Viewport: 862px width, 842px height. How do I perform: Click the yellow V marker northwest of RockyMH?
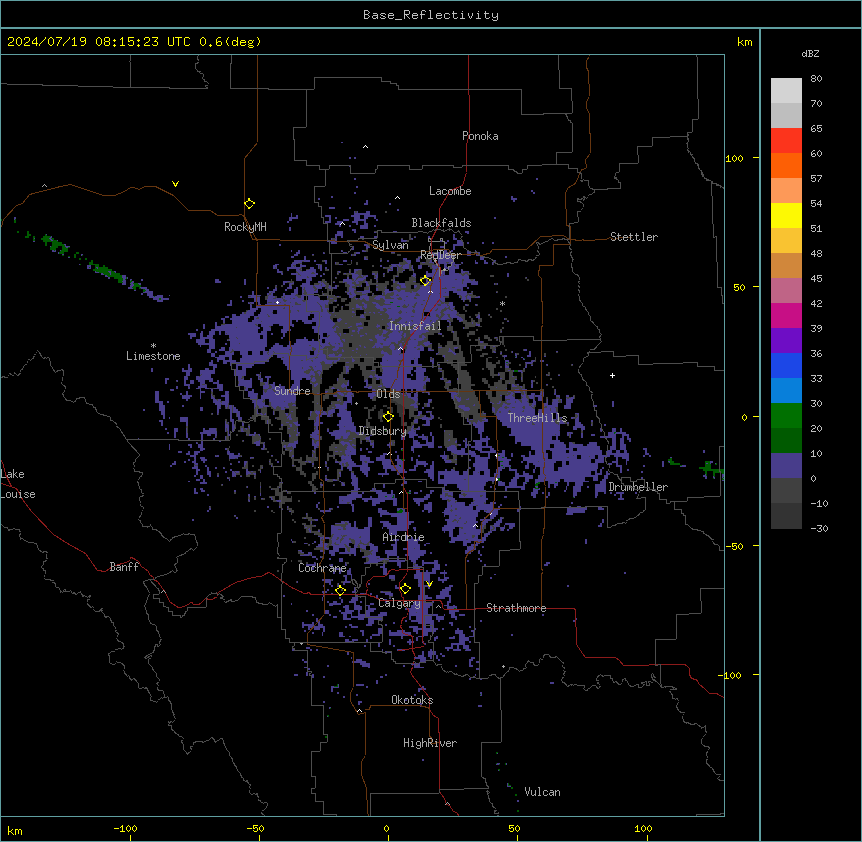pyautogui.click(x=175, y=184)
